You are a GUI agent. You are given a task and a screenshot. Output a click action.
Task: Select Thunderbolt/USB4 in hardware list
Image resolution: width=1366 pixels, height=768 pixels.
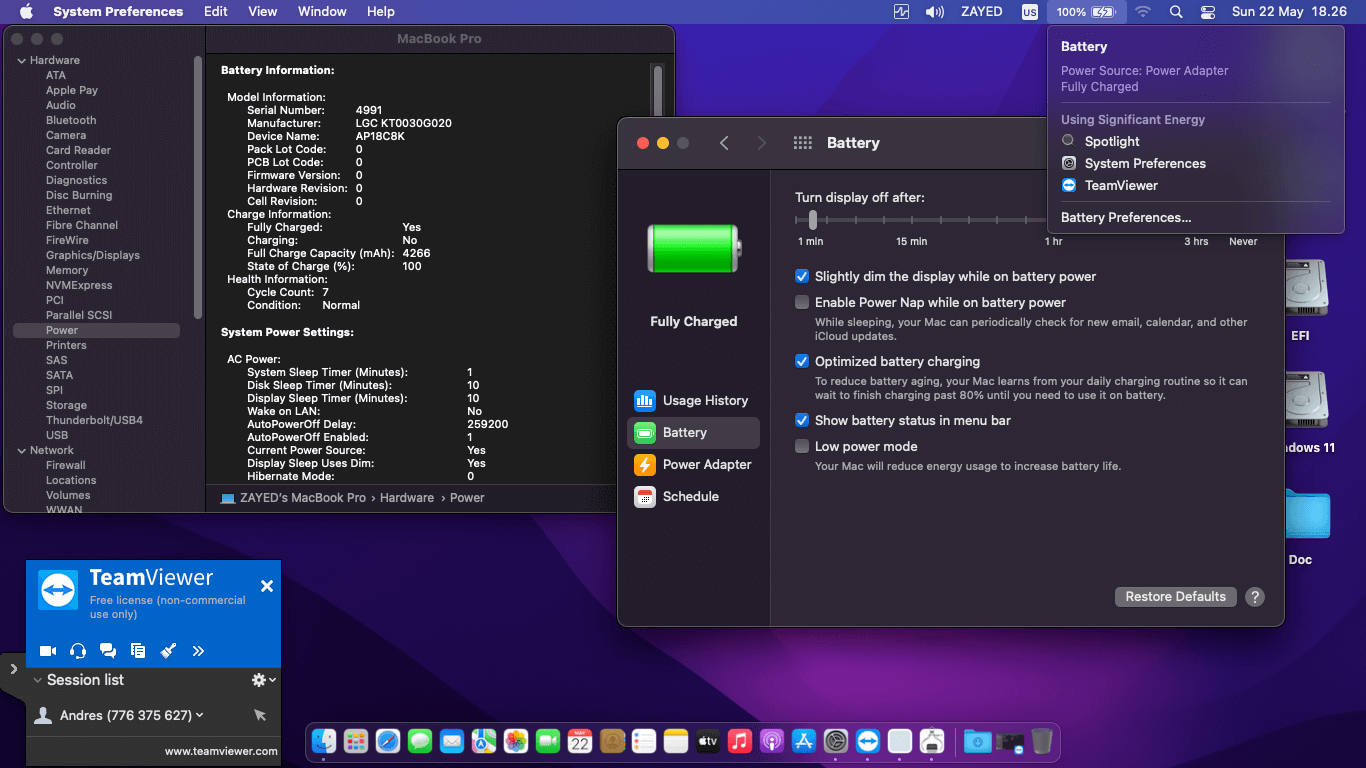pos(94,420)
